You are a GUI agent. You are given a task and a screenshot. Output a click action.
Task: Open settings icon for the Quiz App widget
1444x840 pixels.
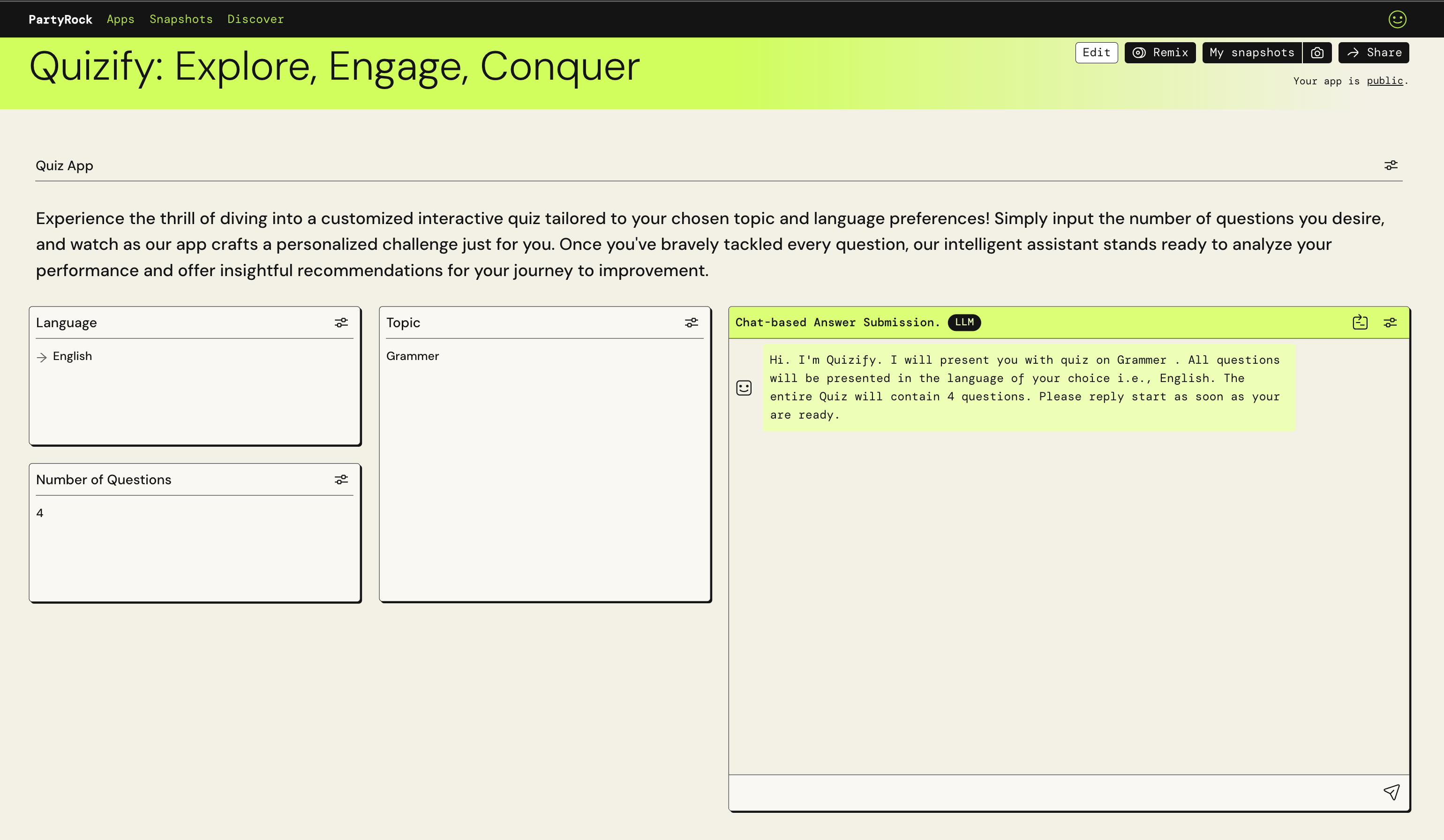pyautogui.click(x=1391, y=165)
